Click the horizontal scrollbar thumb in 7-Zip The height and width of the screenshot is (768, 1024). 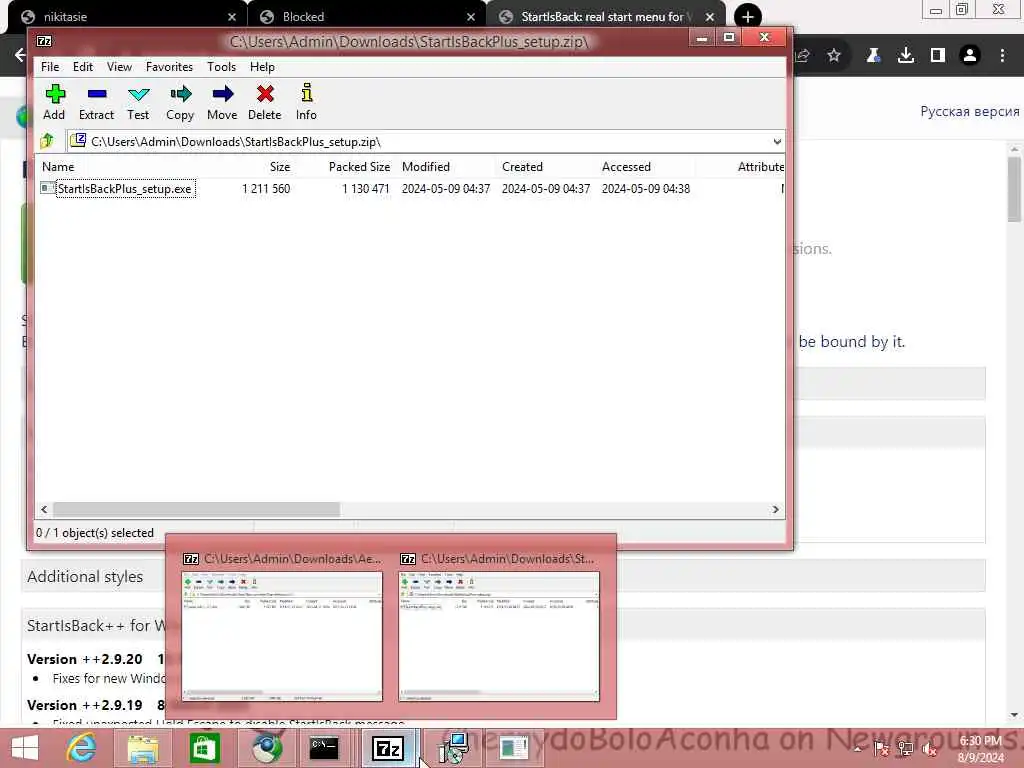pyautogui.click(x=196, y=509)
